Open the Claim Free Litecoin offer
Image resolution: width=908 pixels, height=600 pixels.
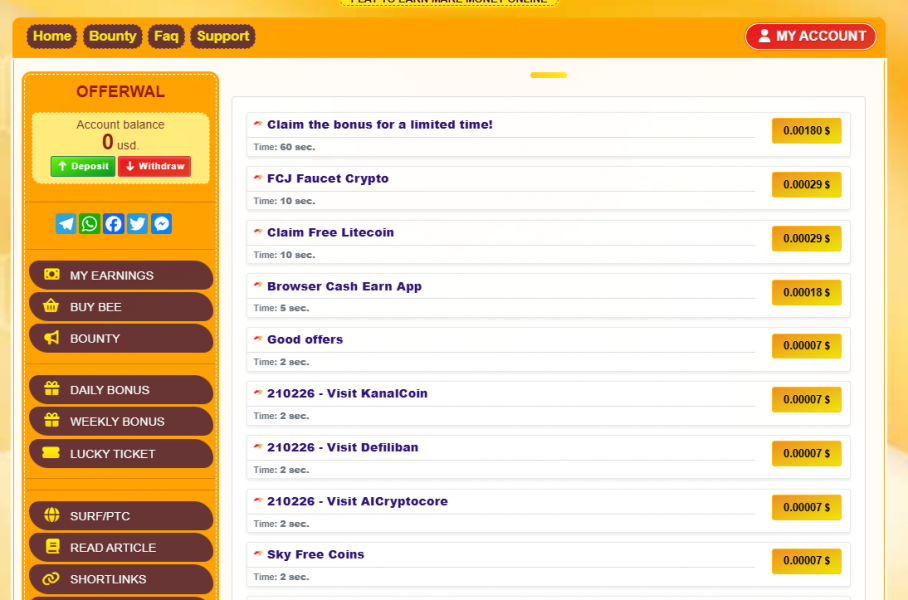(x=330, y=233)
